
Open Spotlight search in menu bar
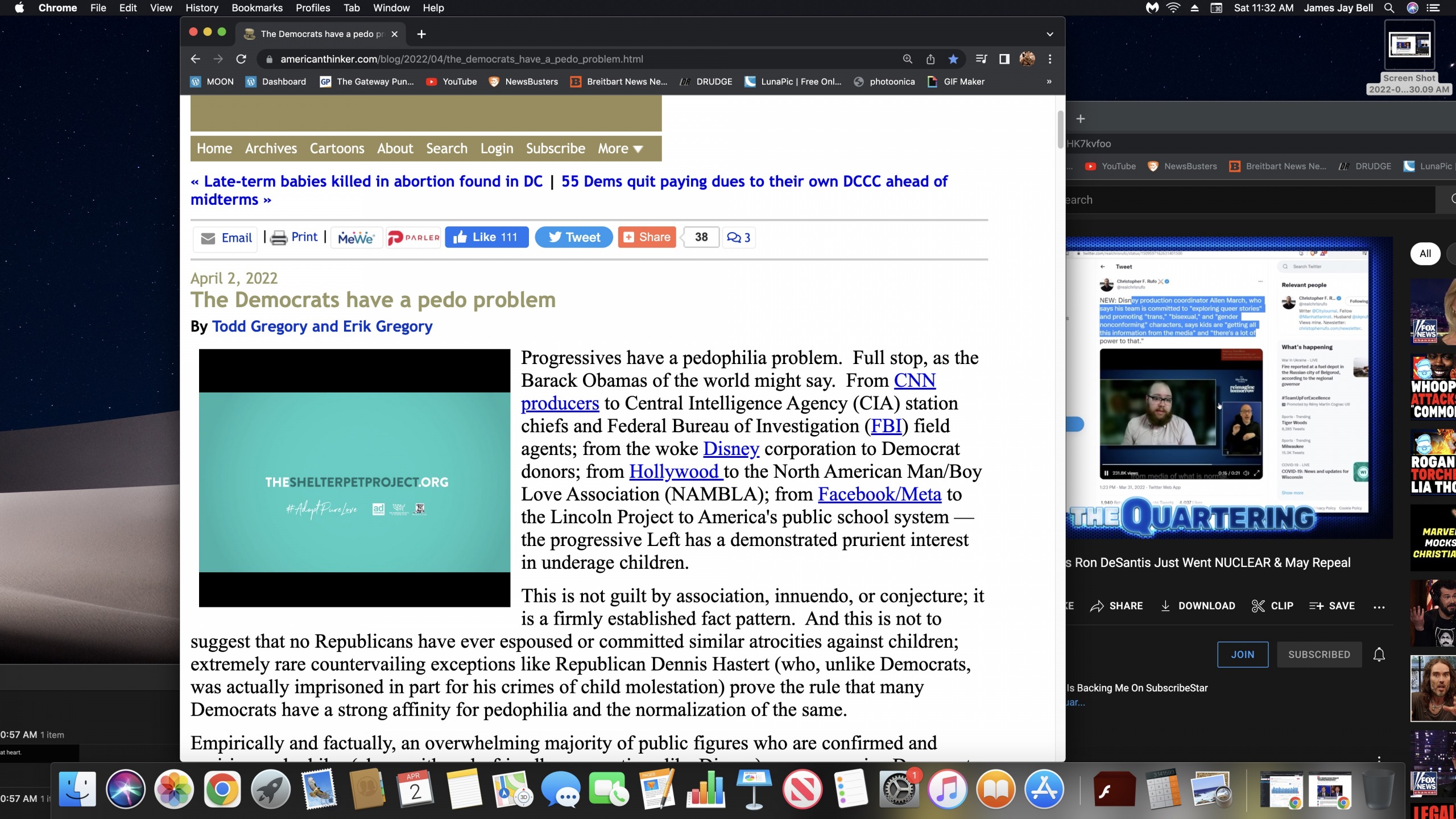tap(1388, 8)
